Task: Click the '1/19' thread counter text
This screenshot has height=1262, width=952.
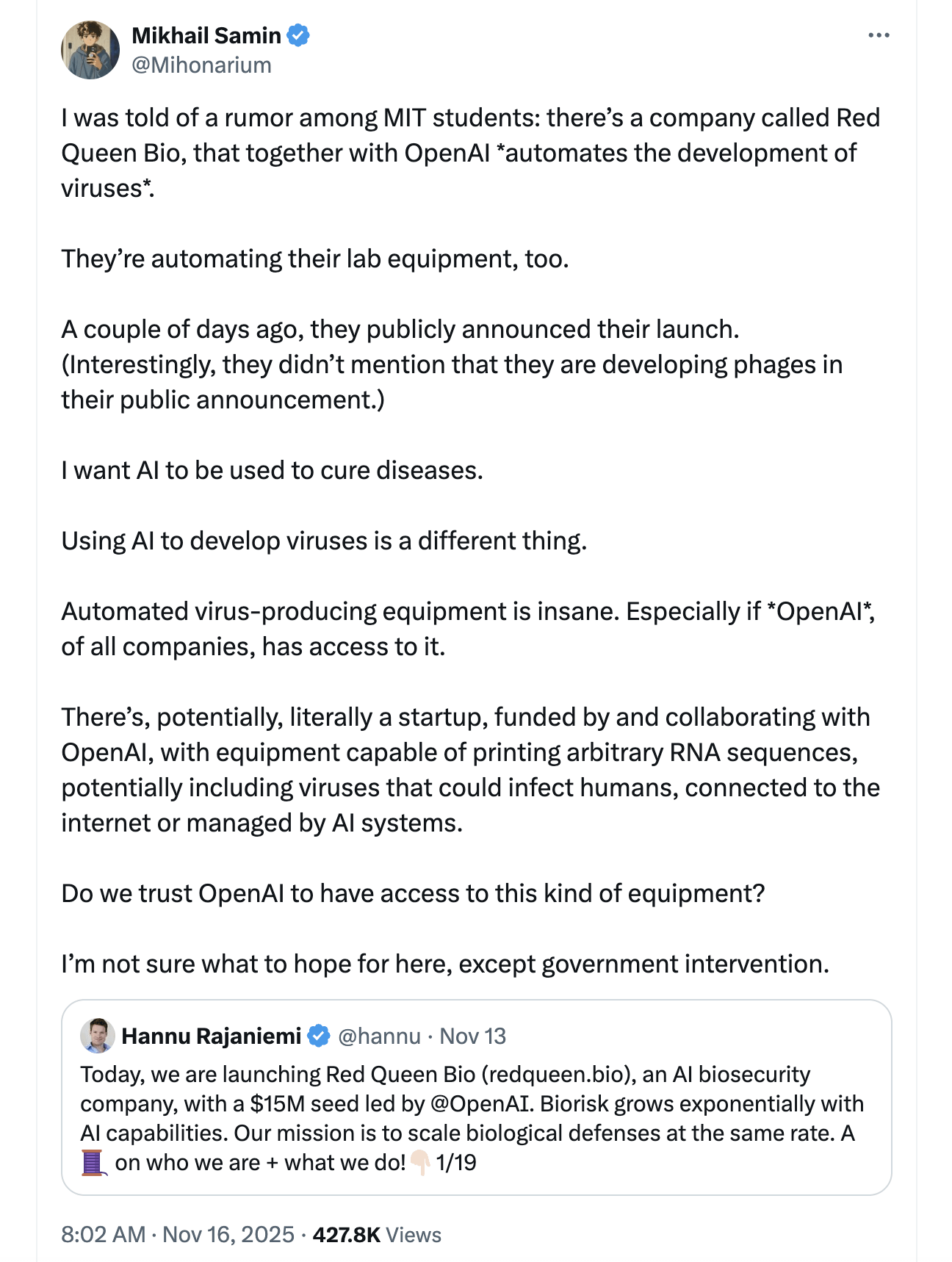Action: 455,1163
